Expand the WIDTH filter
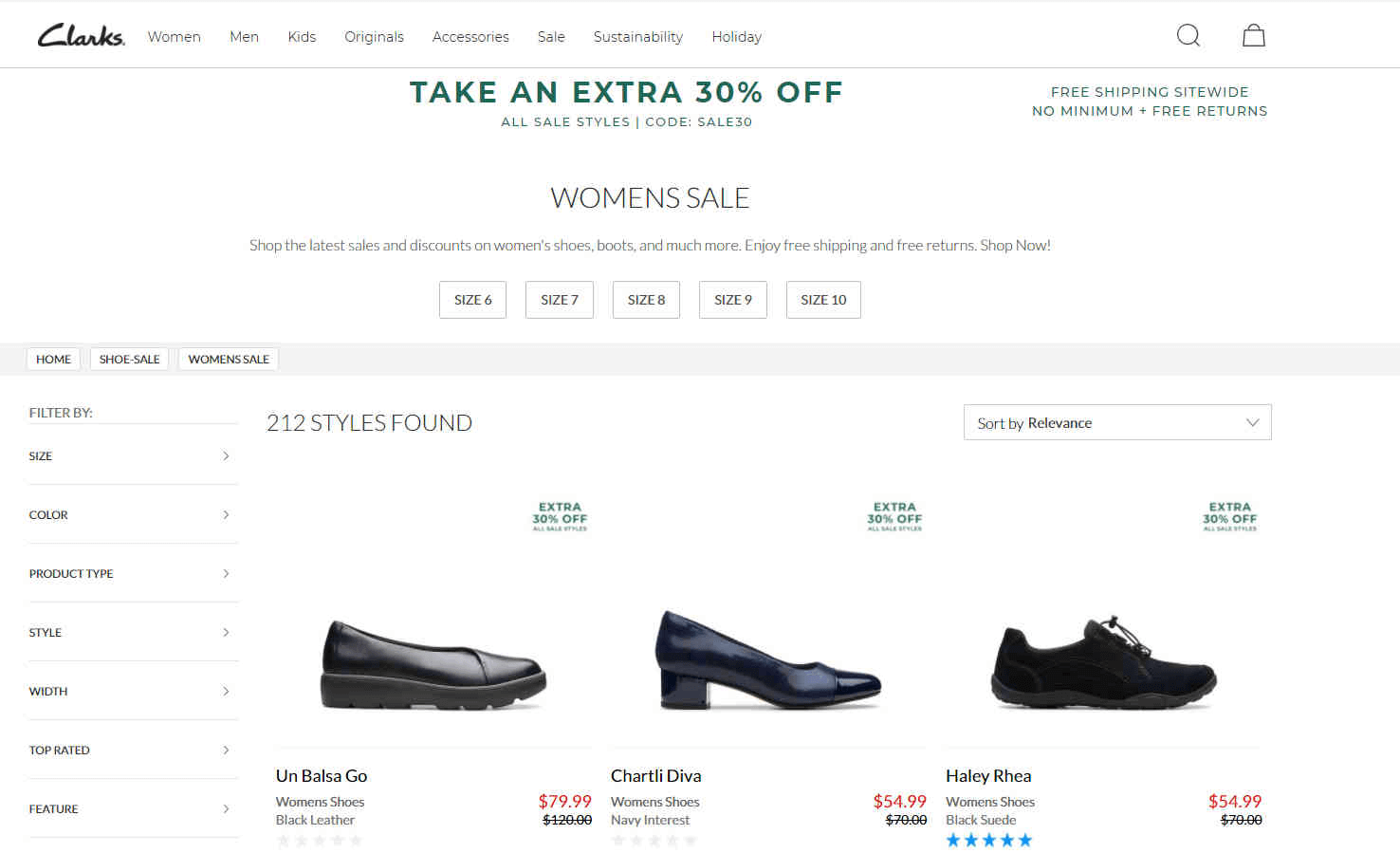 click(133, 692)
